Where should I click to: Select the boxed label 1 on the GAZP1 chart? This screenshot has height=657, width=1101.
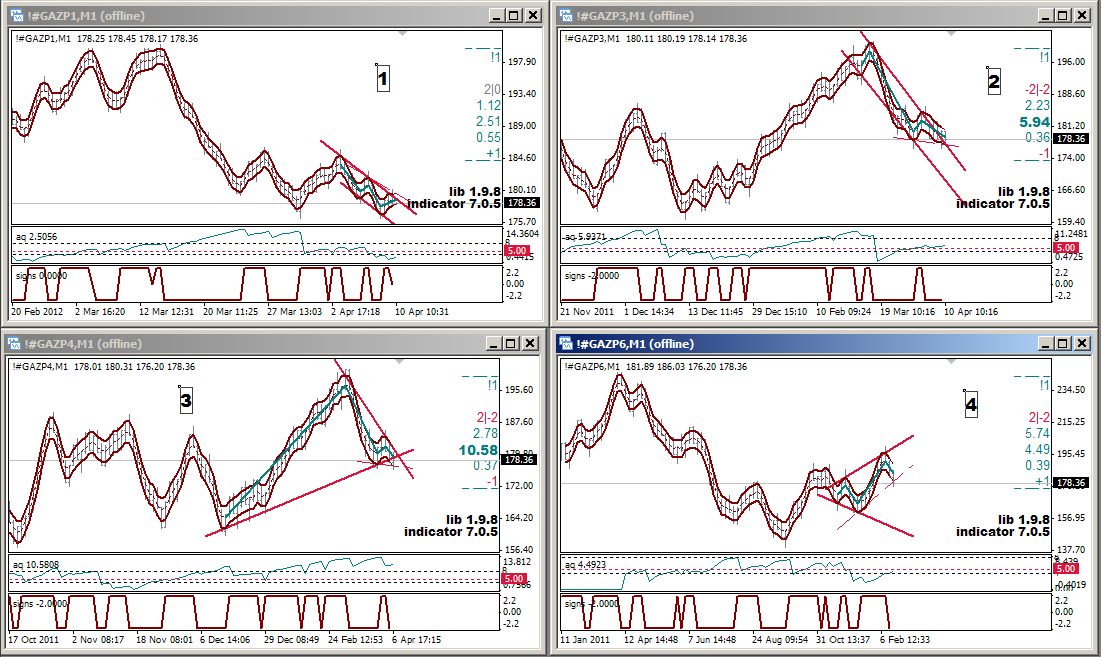383,79
